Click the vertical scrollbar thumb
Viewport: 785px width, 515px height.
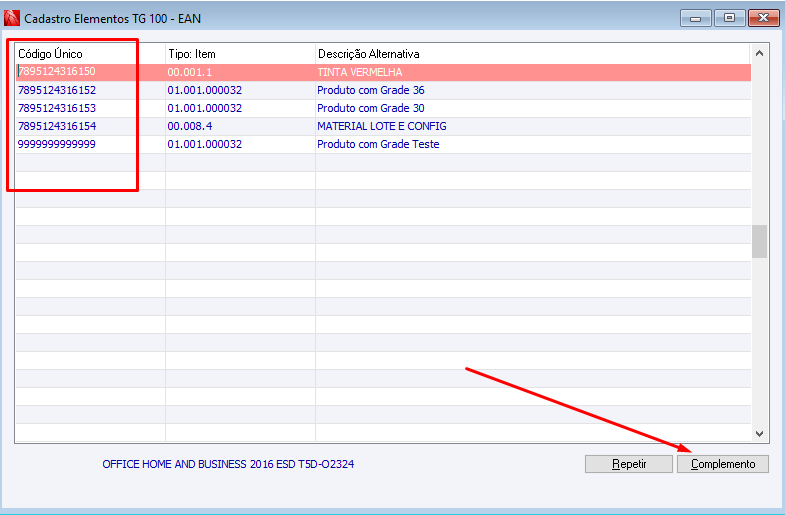coord(759,241)
